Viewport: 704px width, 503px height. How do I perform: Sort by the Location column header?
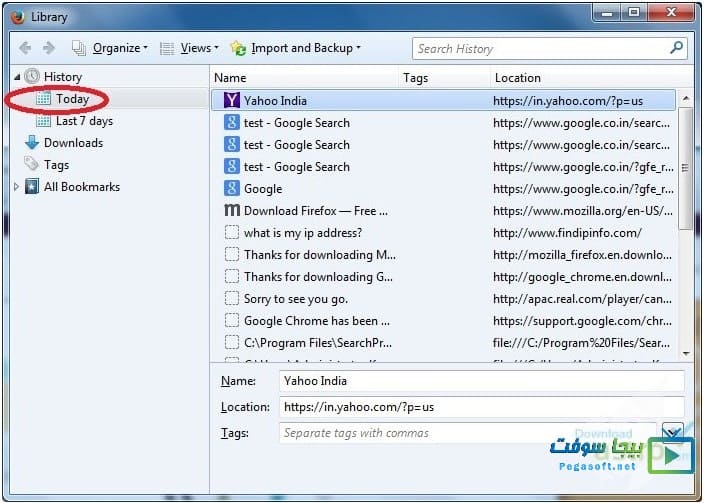pos(584,78)
